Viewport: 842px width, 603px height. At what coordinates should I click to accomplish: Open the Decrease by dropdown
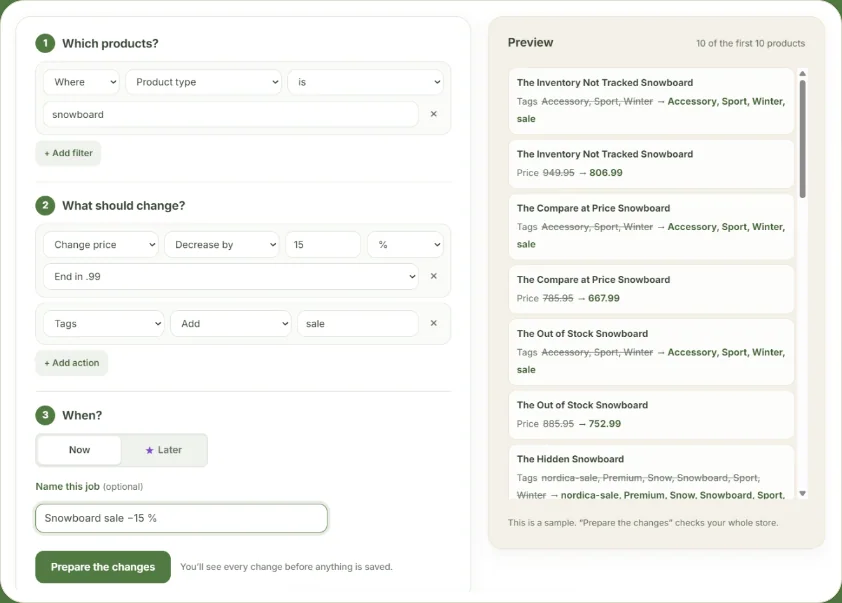click(x=221, y=245)
